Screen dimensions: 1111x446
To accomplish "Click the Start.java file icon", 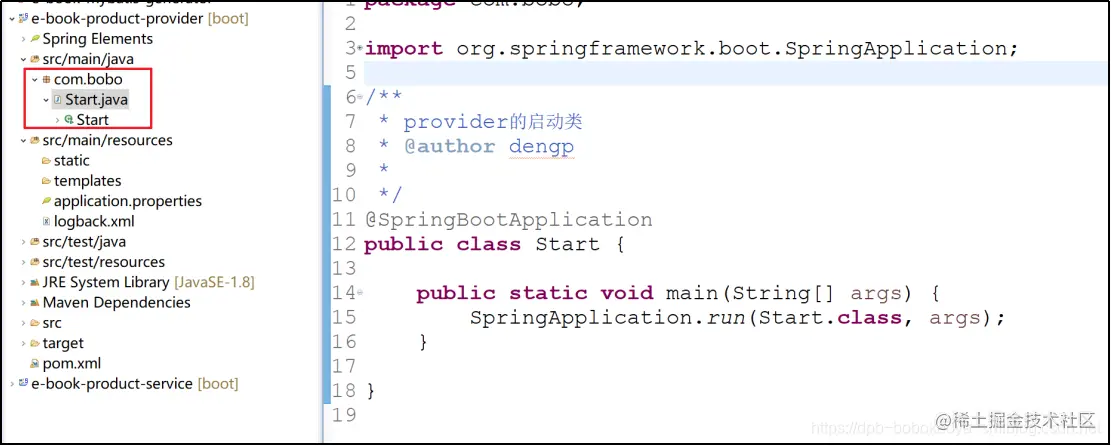I will pyautogui.click(x=57, y=100).
